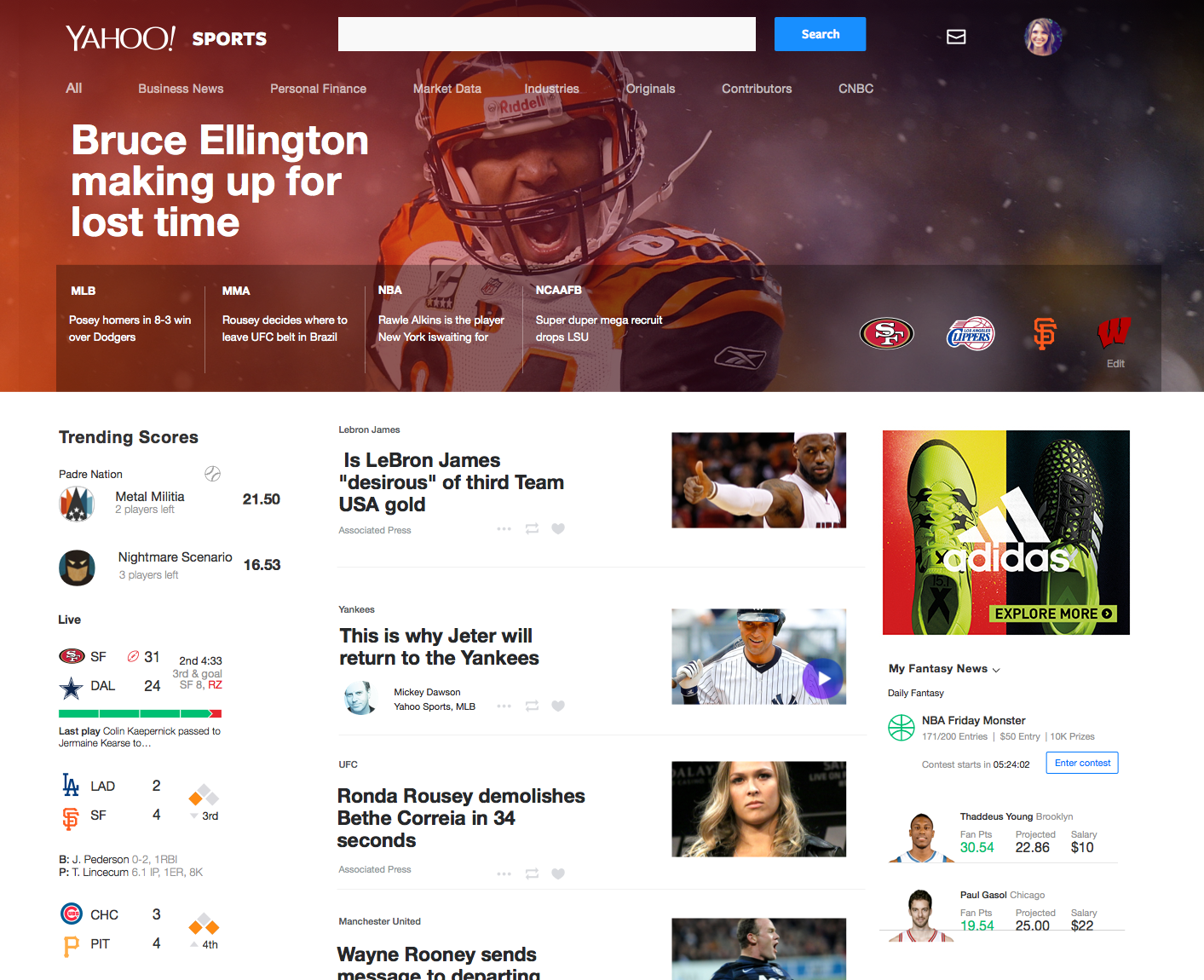The image size is (1204, 980).
Task: Click more options dots on Jeter article
Action: coord(504,706)
